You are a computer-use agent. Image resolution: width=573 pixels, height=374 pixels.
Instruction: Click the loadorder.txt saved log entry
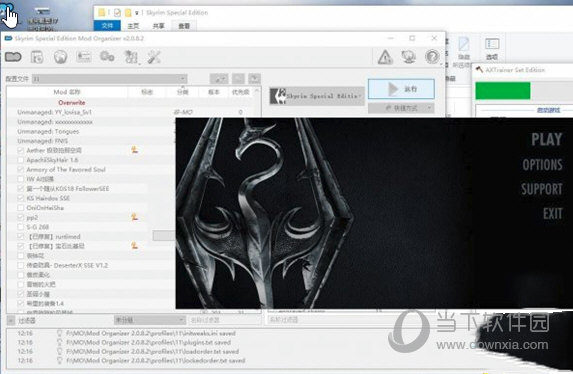click(x=153, y=351)
